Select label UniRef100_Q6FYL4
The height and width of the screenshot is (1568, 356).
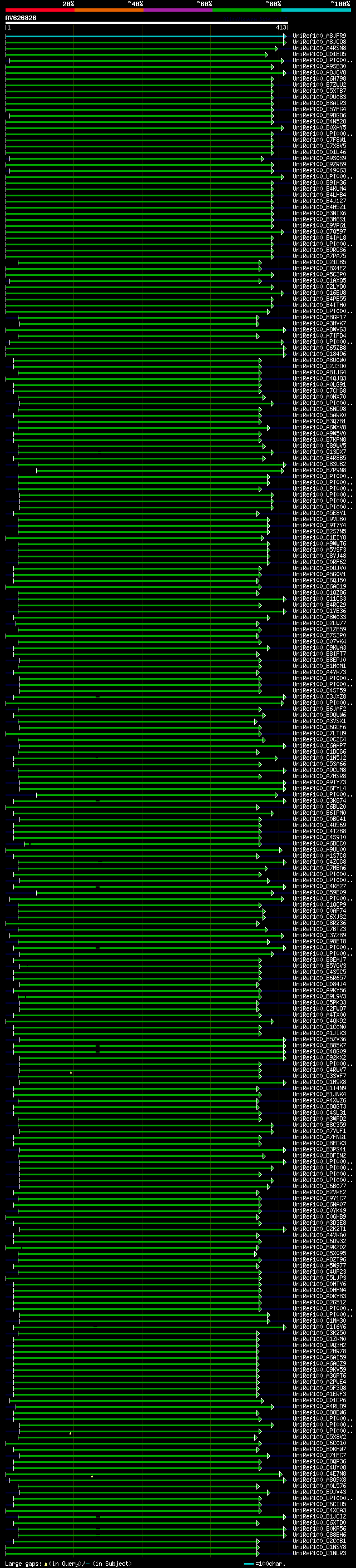[x=319, y=788]
